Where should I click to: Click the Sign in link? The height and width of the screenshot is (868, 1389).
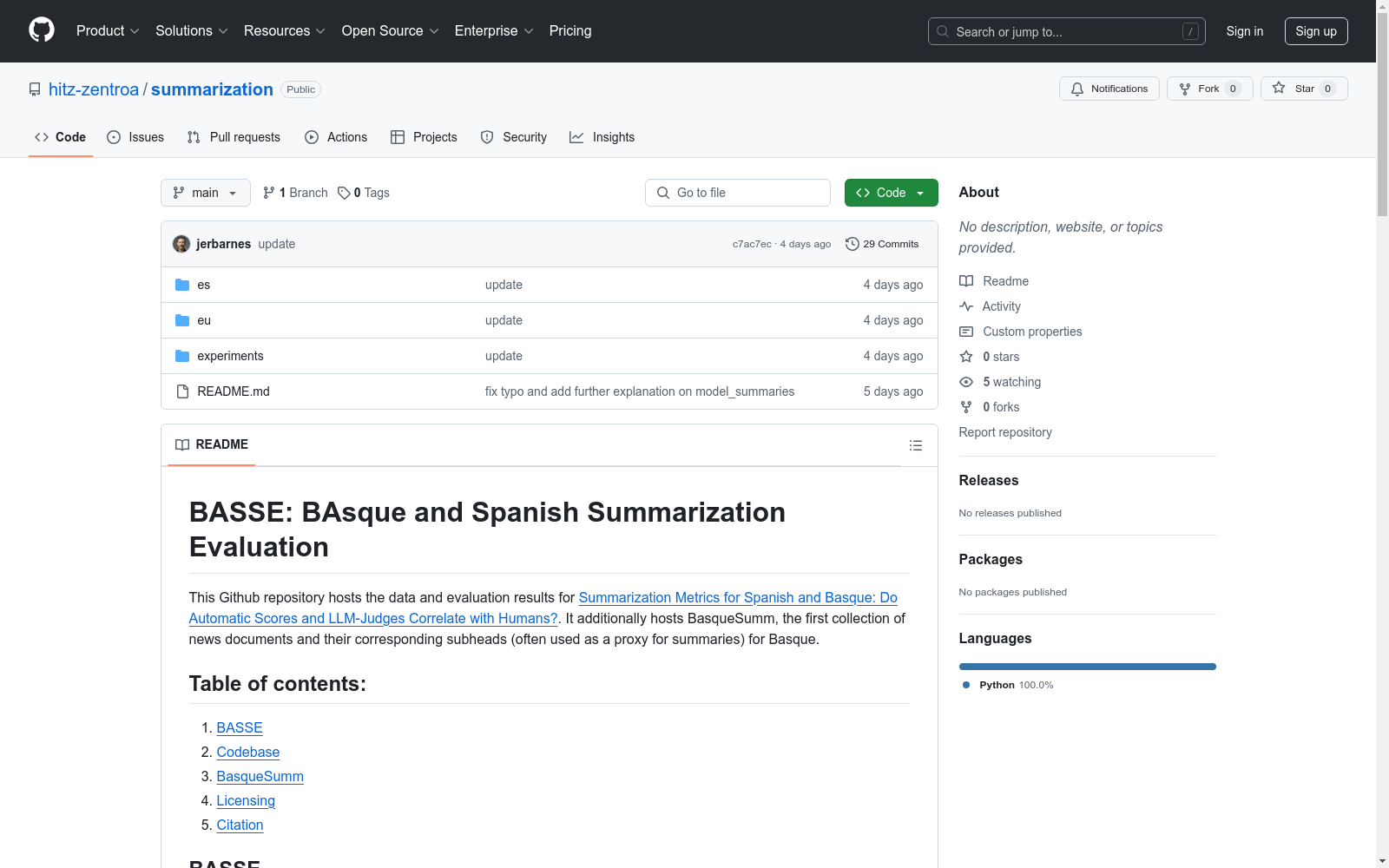pos(1245,31)
